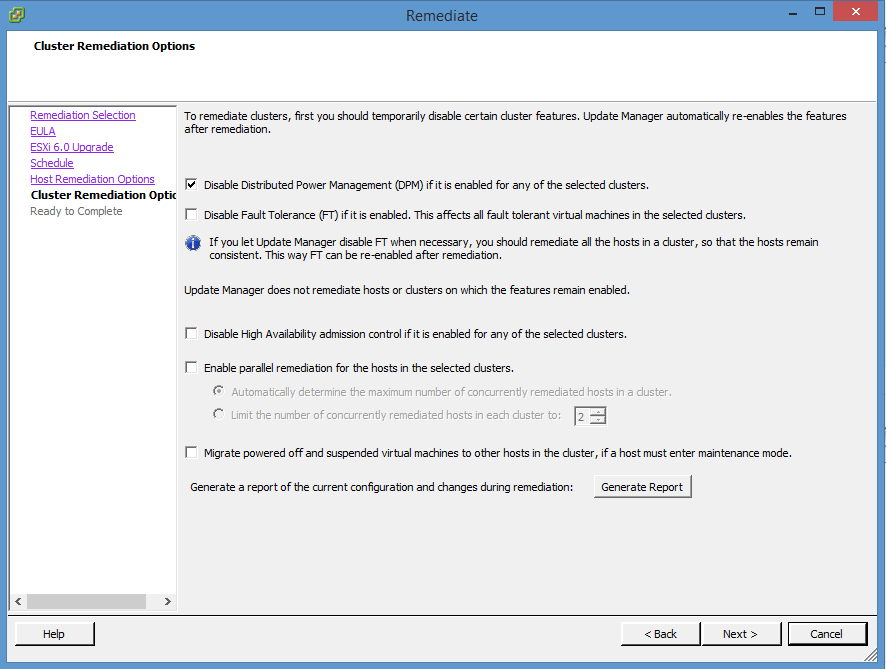
Task: Click the Generate Report button
Action: 641,487
